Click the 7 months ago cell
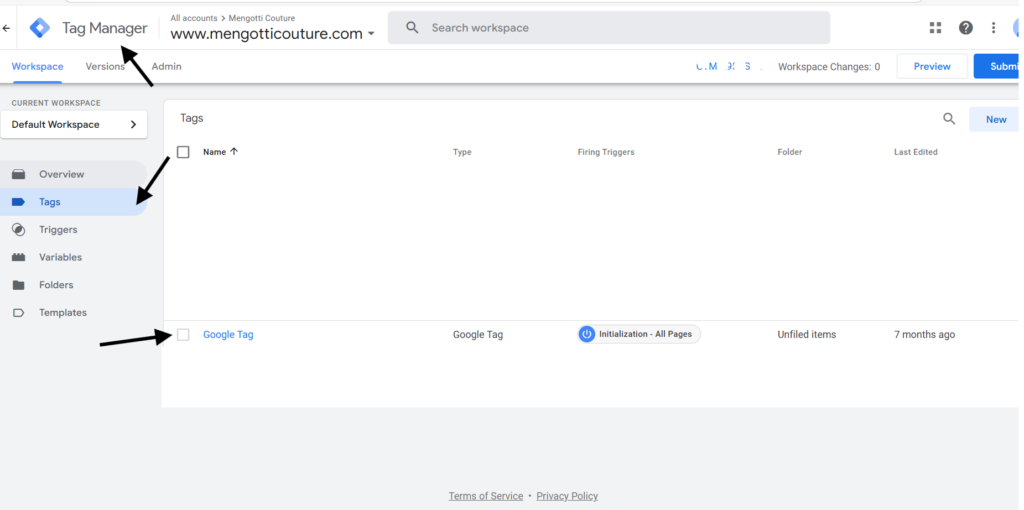This screenshot has width=1024, height=510. [x=924, y=334]
